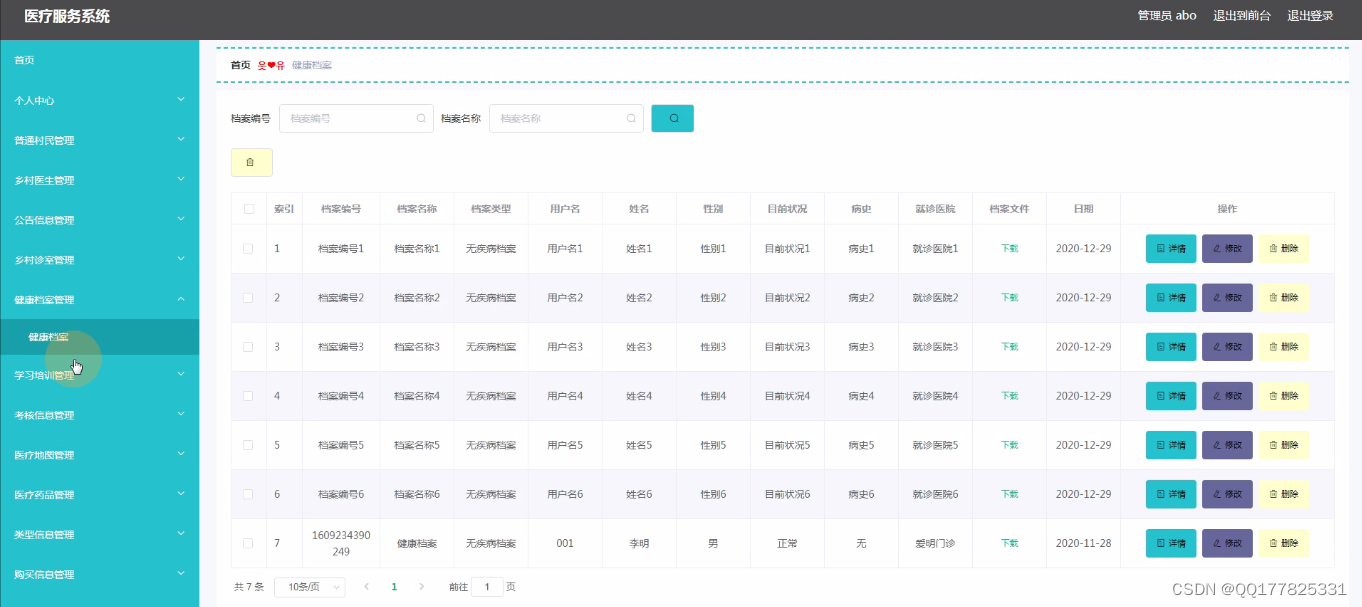This screenshot has width=1362, height=607.
Task: Click the 档案编号 search input field
Action: tap(356, 118)
